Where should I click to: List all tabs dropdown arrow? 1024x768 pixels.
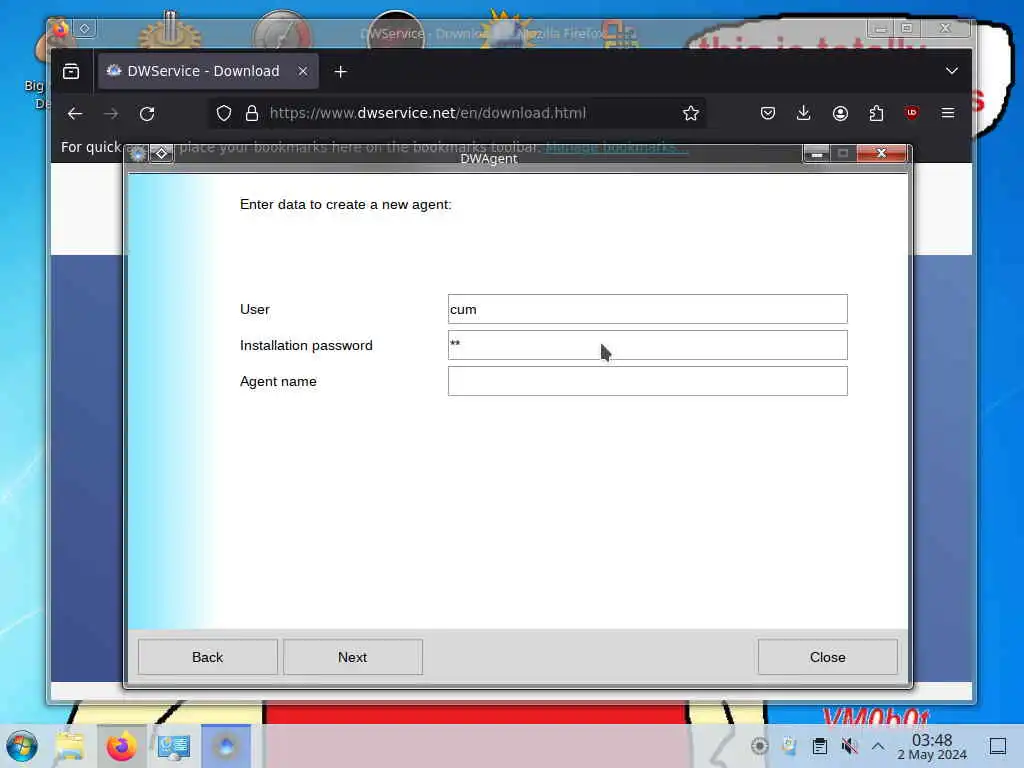point(952,71)
